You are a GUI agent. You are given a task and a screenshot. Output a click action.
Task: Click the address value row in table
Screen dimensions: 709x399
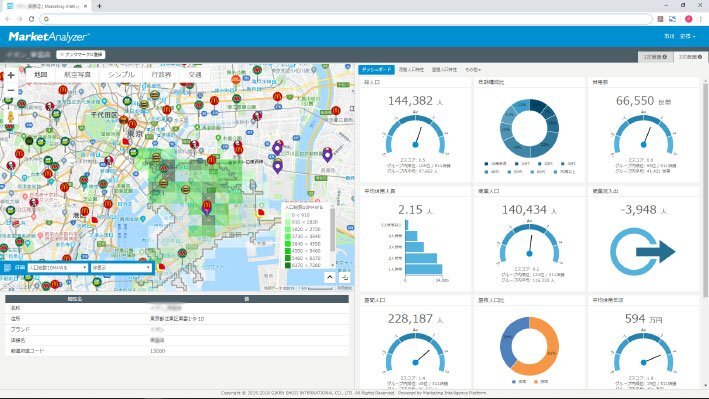177,319
